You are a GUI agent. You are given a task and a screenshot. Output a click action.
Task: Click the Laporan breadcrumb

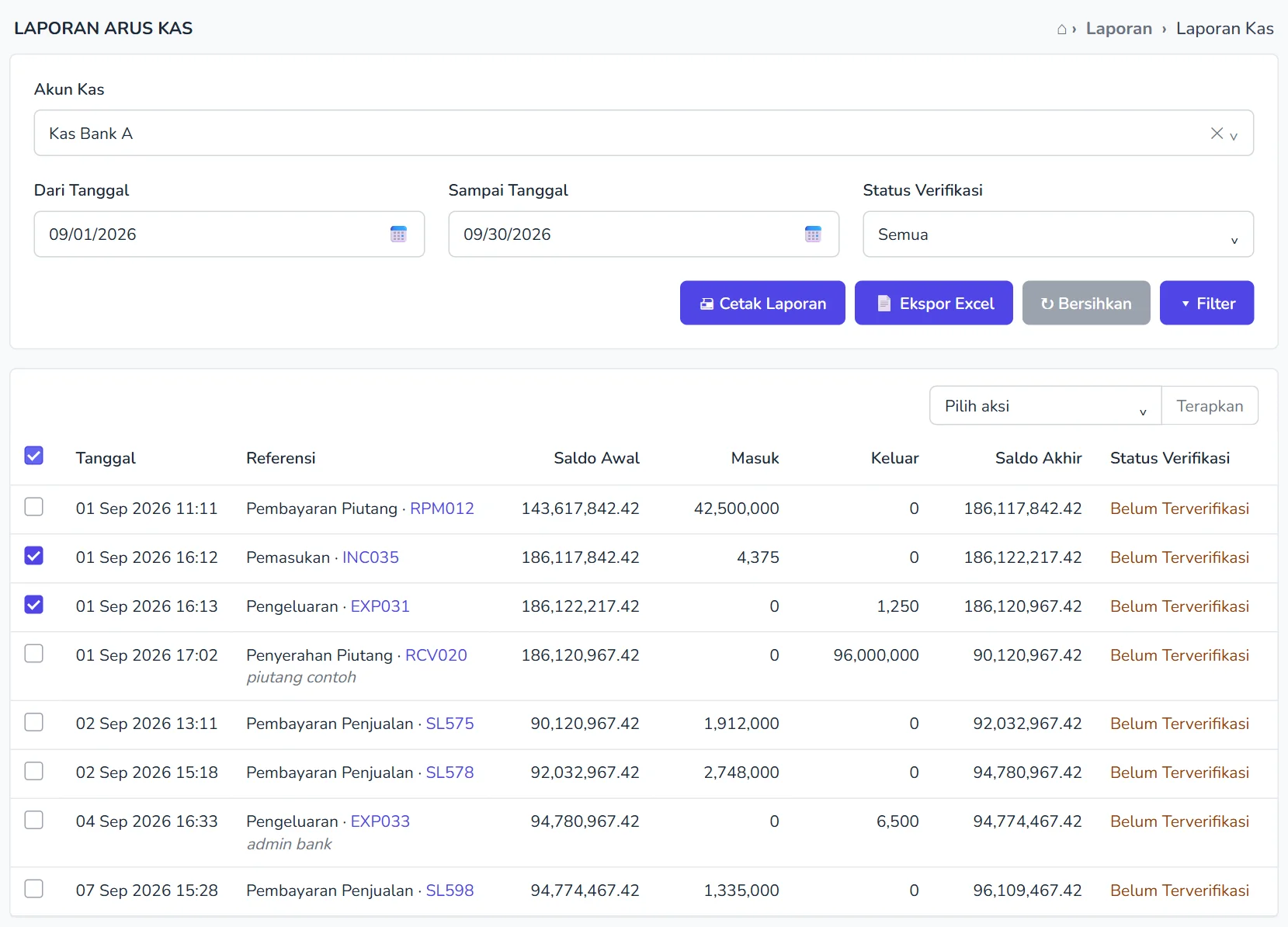1119,29
